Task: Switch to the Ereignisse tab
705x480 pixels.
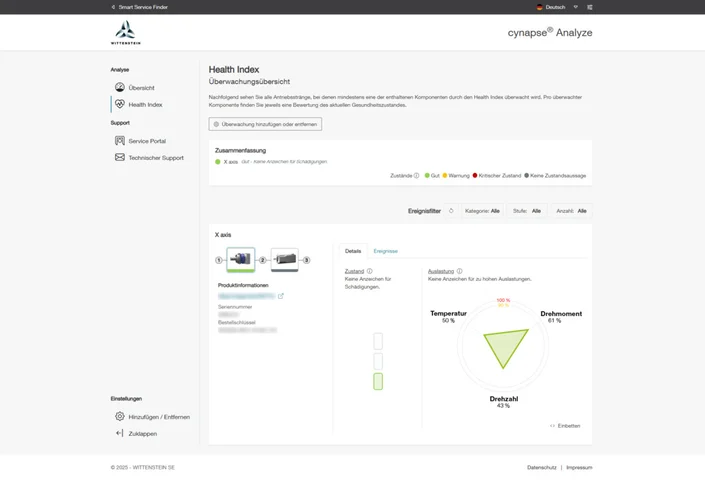Action: 385,251
